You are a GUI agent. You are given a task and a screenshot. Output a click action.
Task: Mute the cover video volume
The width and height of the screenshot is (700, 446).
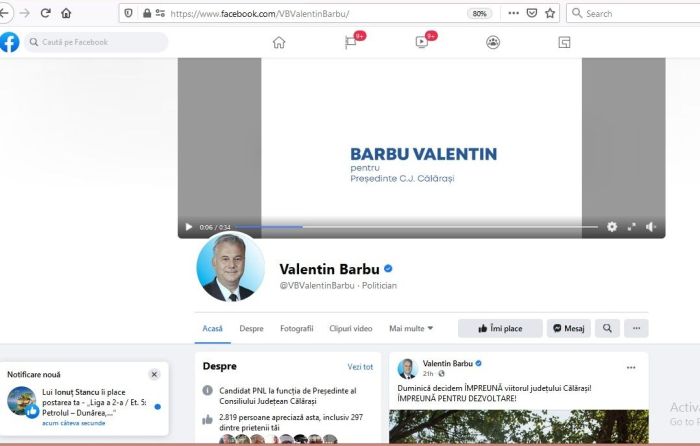(650, 227)
